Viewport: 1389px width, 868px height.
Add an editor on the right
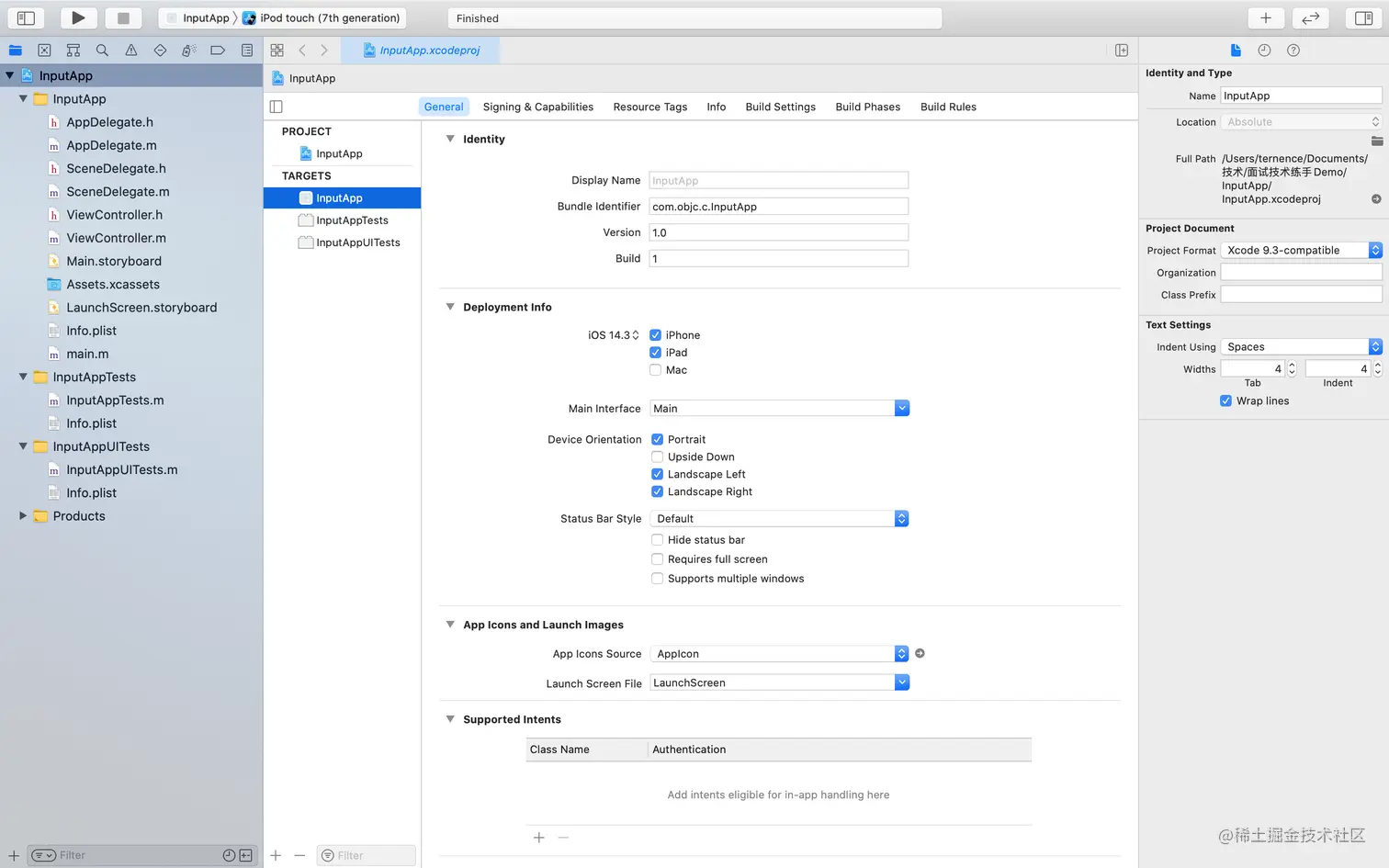point(1122,51)
